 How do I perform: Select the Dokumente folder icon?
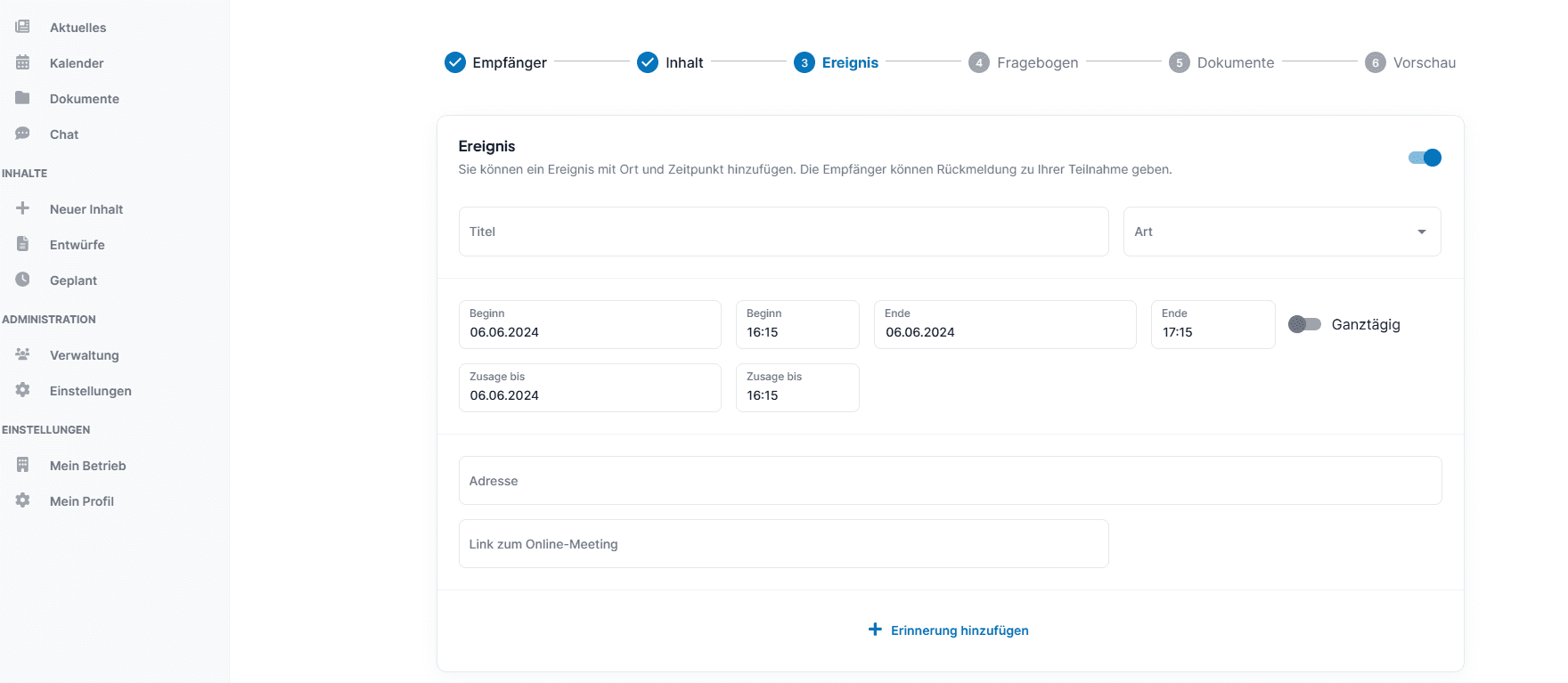(23, 98)
